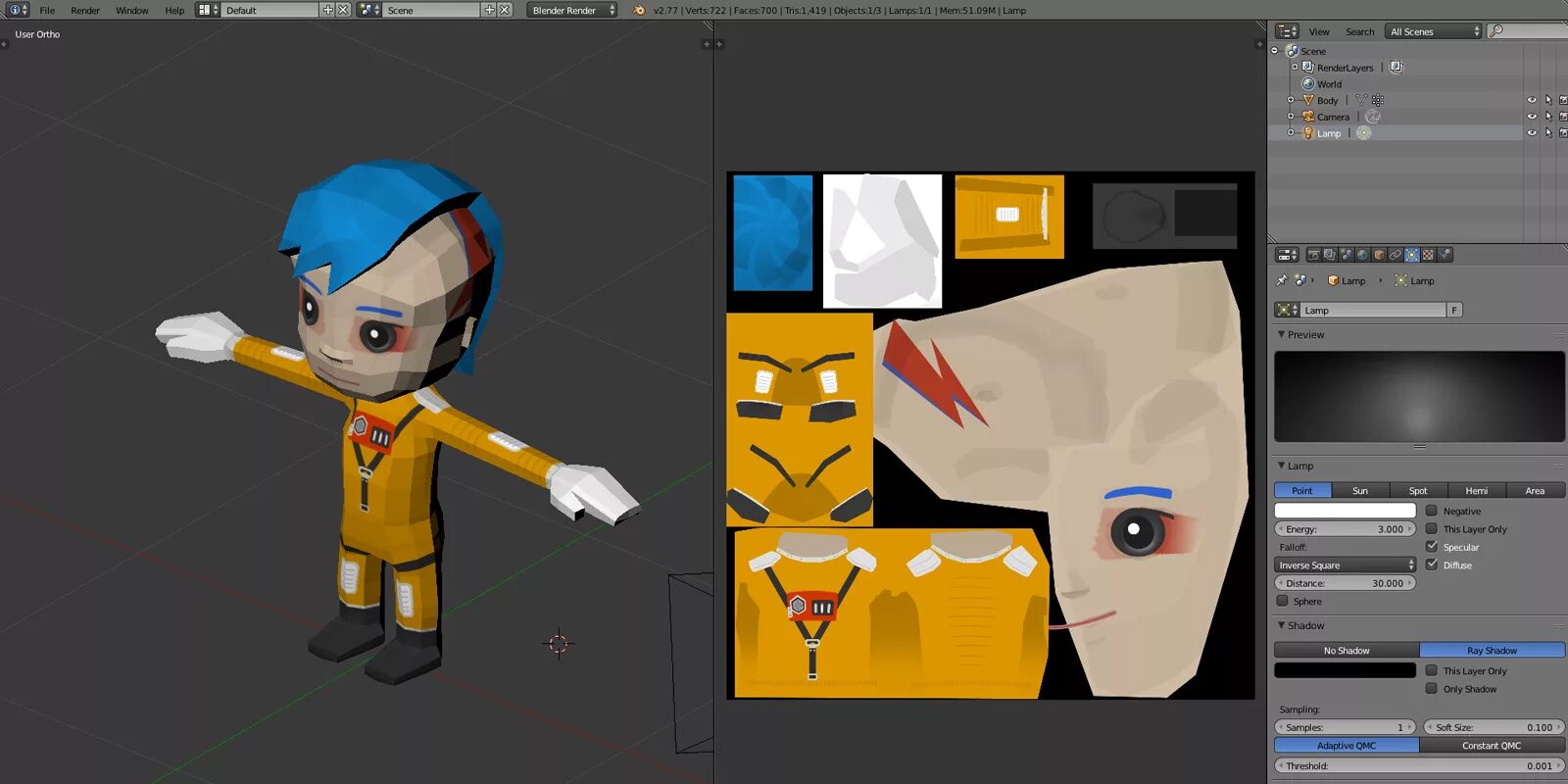Click Body mesh data icon in outliner
This screenshot has height=784, width=1568.
click(1360, 100)
